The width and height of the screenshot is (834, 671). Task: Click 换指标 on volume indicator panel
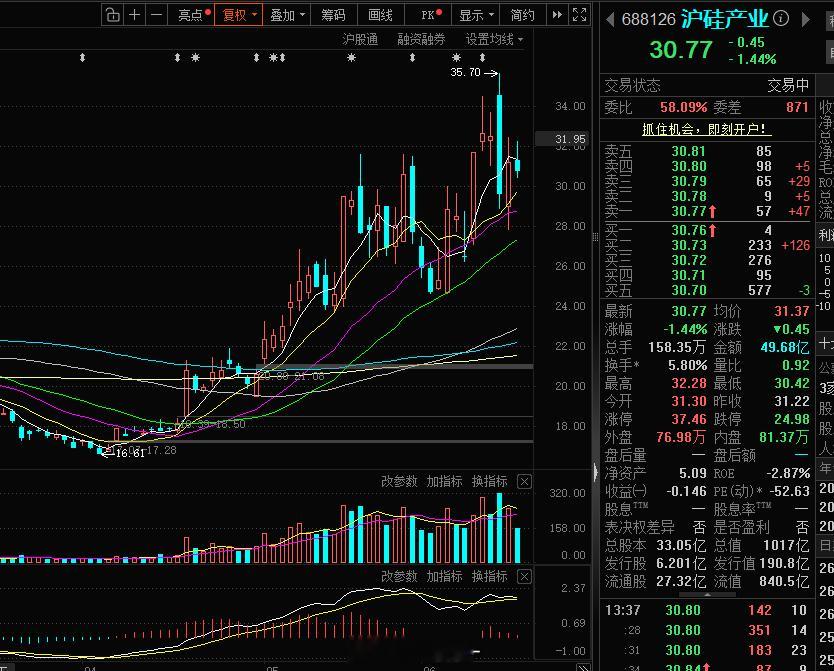[489, 482]
